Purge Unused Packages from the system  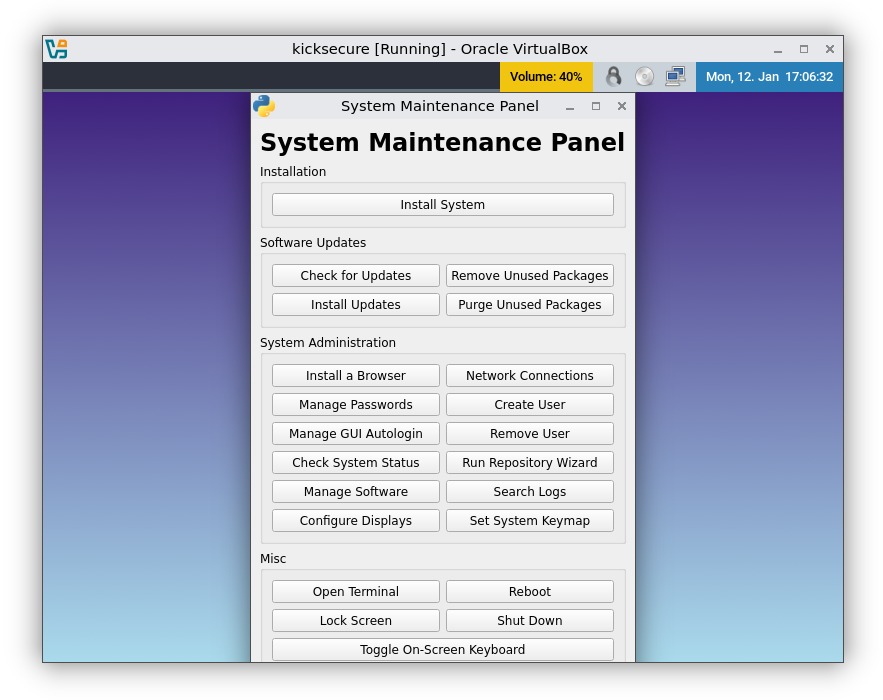(x=530, y=304)
